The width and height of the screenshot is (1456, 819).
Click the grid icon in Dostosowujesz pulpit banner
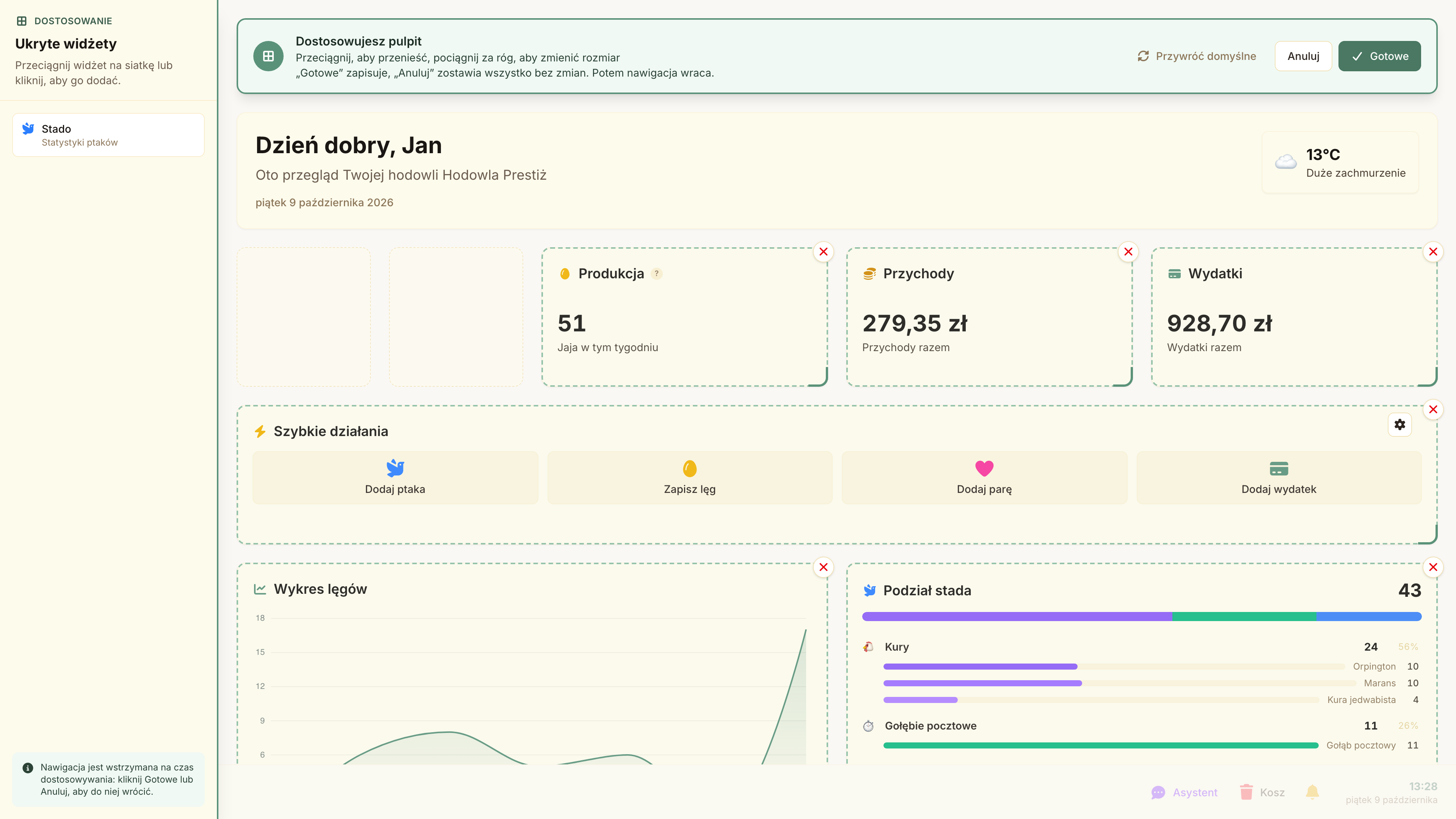268,56
